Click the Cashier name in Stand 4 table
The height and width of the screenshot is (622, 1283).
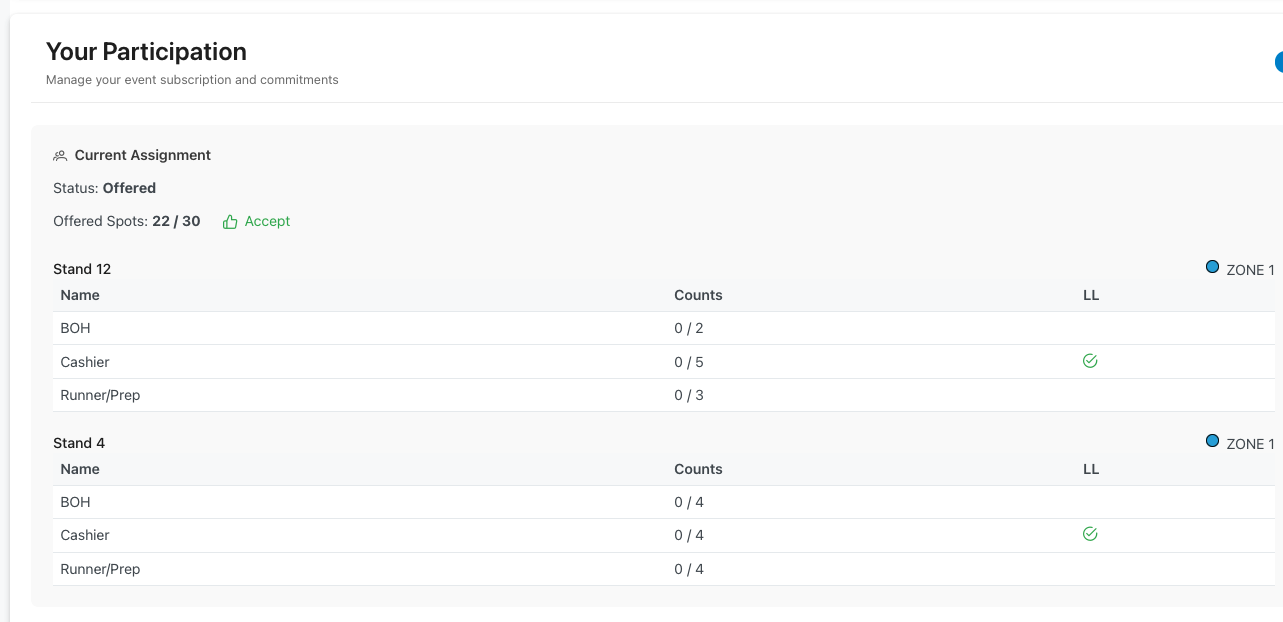point(85,535)
